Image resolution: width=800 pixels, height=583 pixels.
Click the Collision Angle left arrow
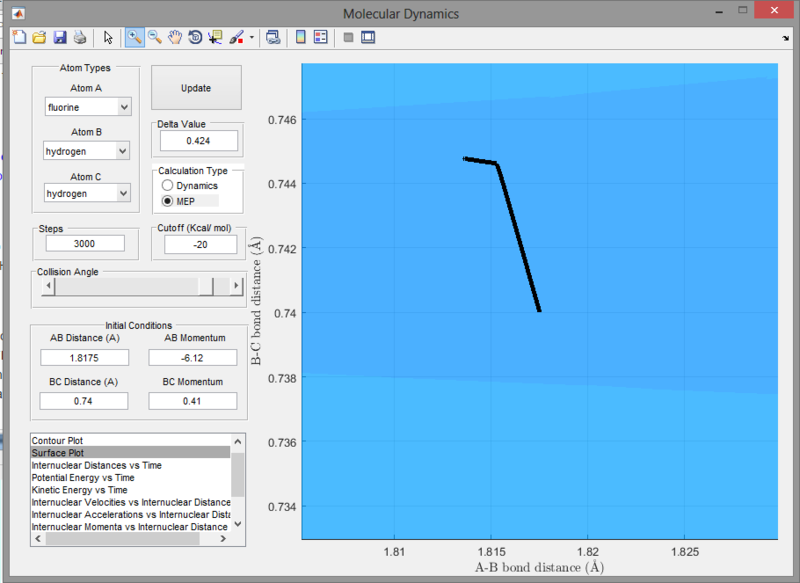[x=48, y=286]
